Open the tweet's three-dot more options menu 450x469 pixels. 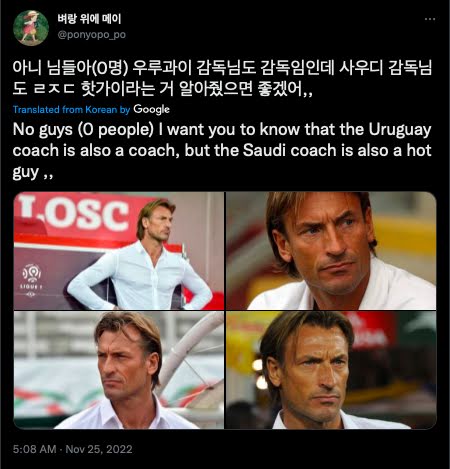pos(430,19)
